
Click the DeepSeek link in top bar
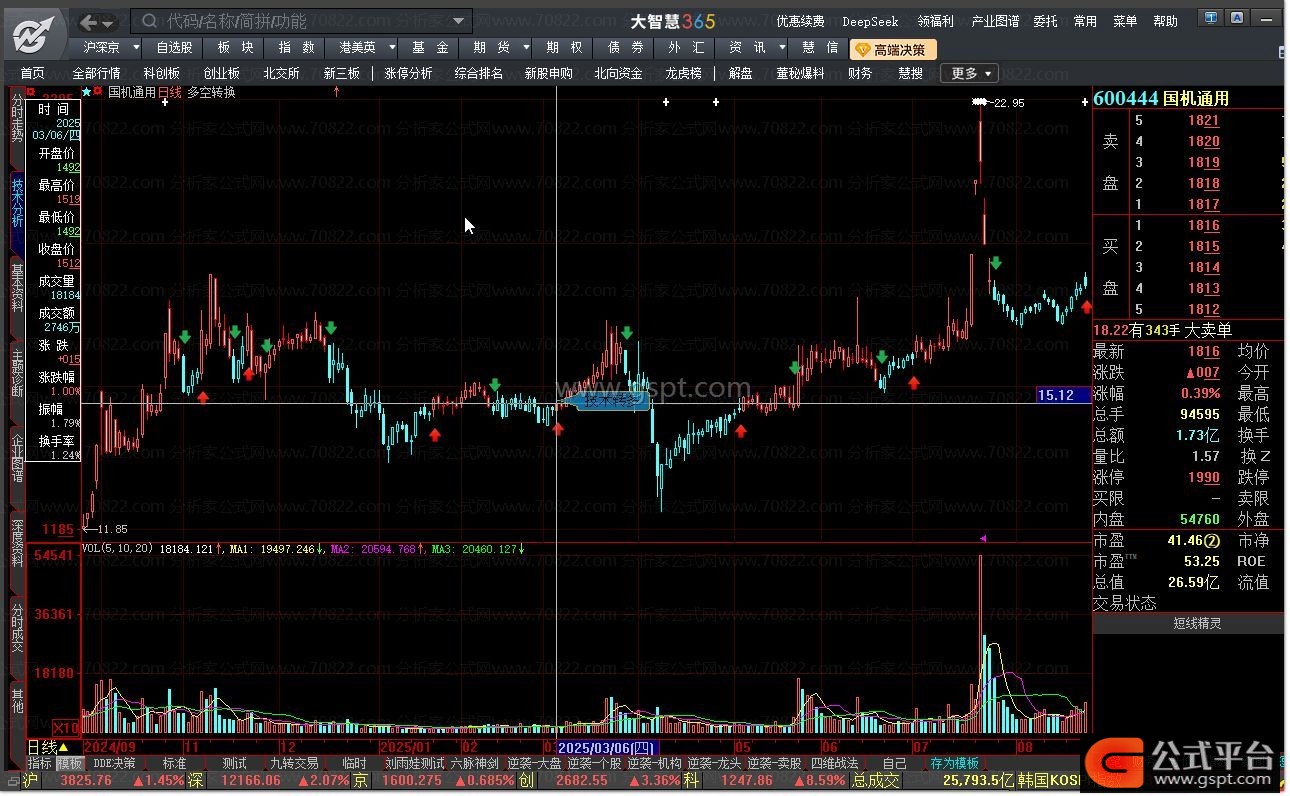tap(870, 21)
